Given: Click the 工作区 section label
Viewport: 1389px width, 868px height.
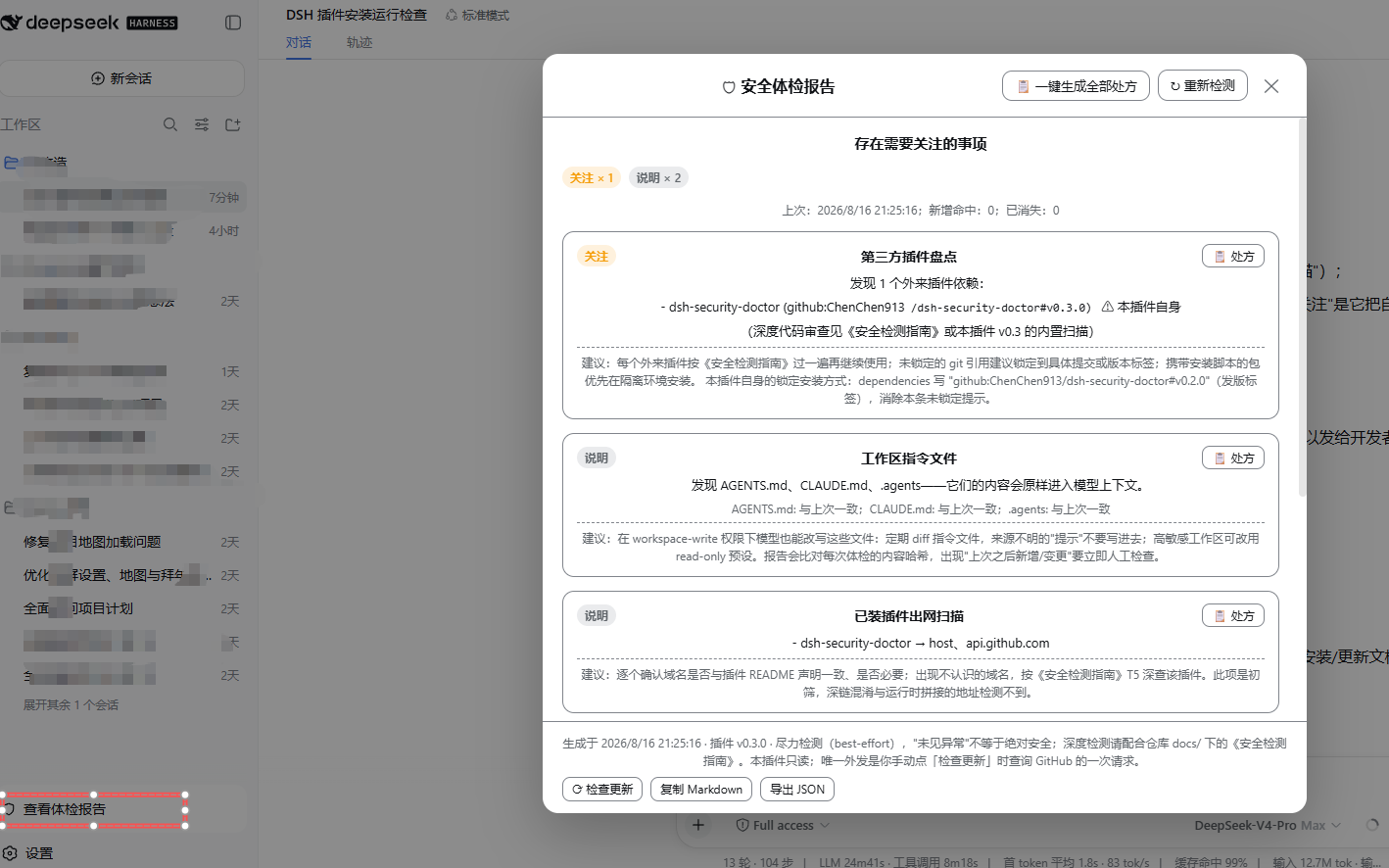Looking at the screenshot, I should [x=21, y=124].
